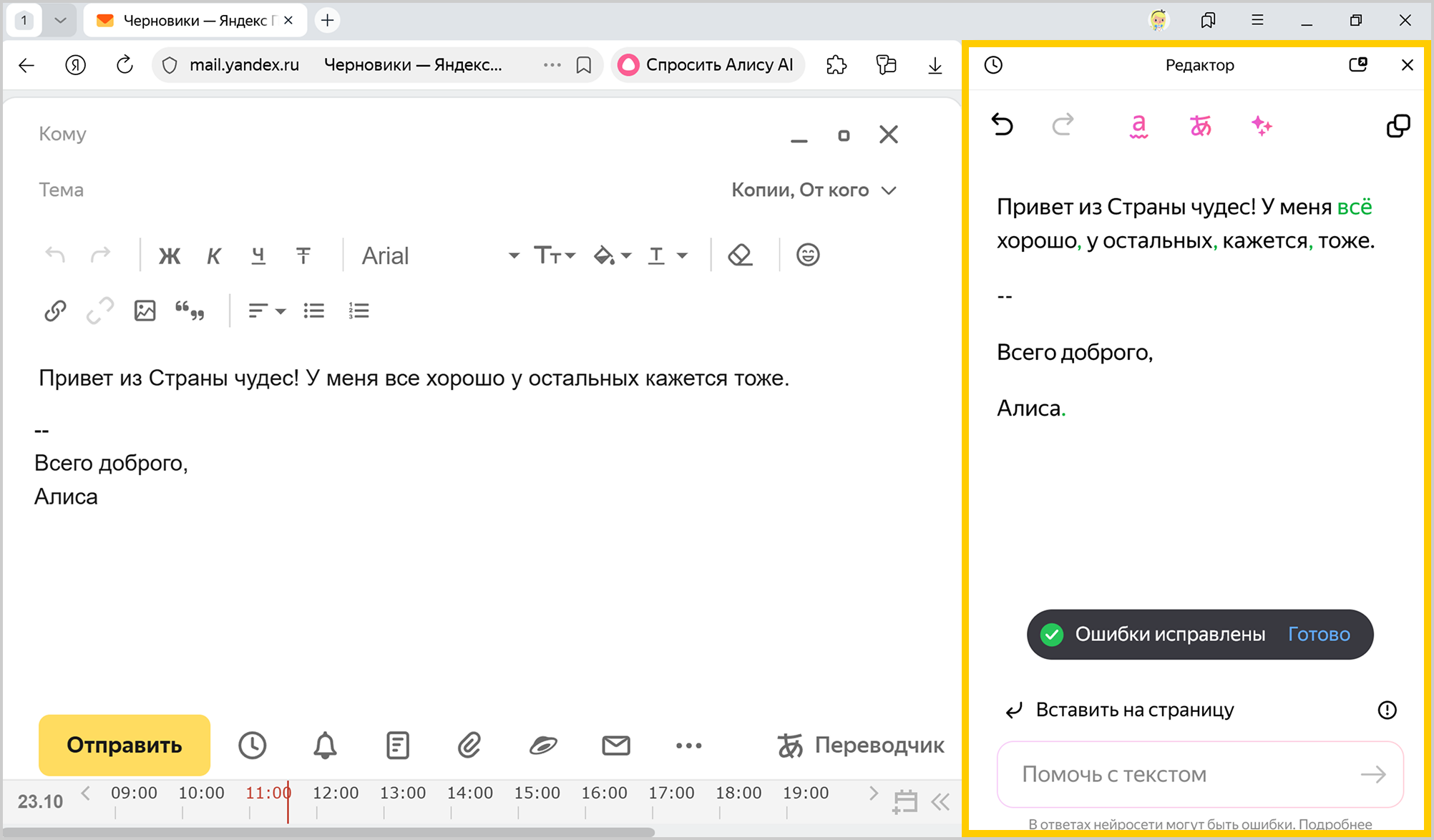1434x840 pixels.
Task: Click Готово in the errors fixed notification
Action: coord(1318,634)
